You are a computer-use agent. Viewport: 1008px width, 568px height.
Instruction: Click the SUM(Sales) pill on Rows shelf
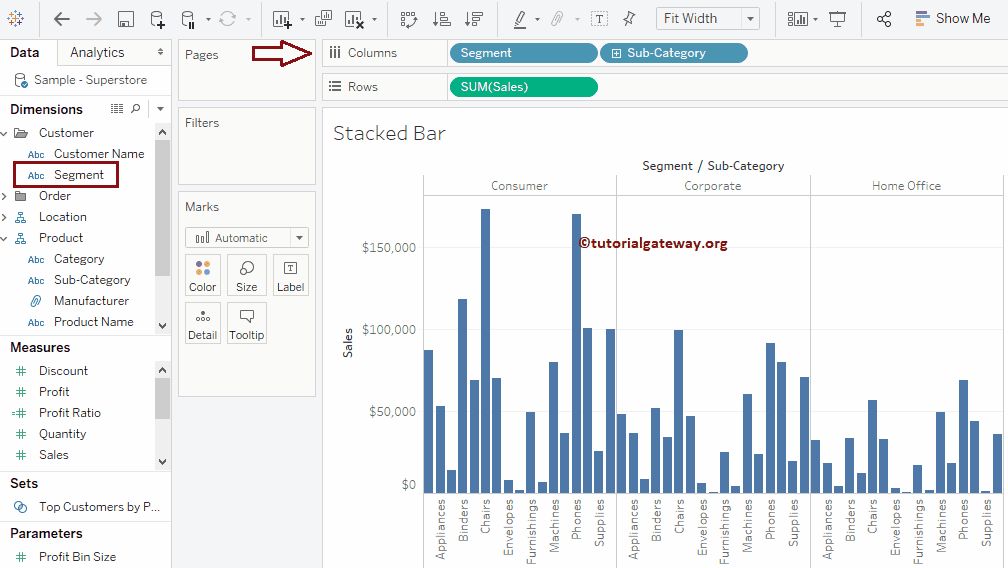[x=523, y=87]
